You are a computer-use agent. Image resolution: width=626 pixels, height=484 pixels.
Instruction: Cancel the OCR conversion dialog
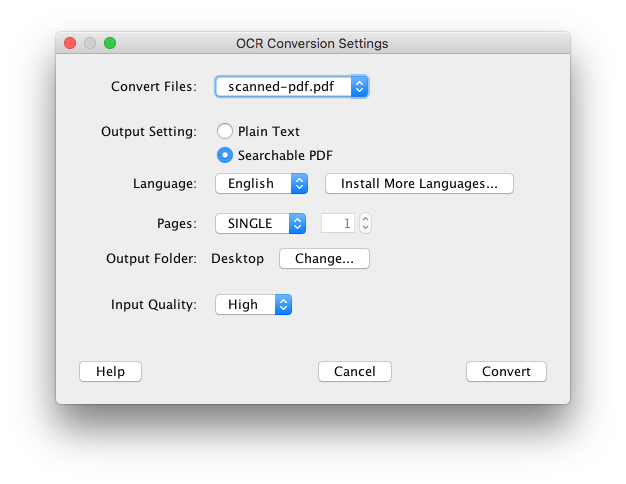(x=354, y=371)
